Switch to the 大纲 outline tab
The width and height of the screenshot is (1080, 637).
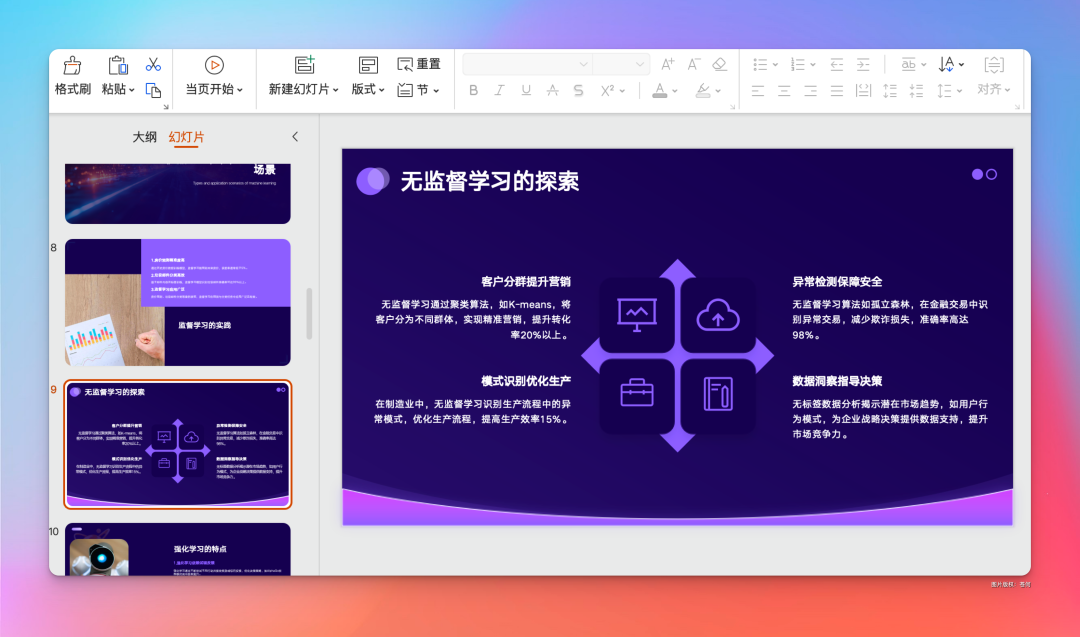[x=145, y=137]
